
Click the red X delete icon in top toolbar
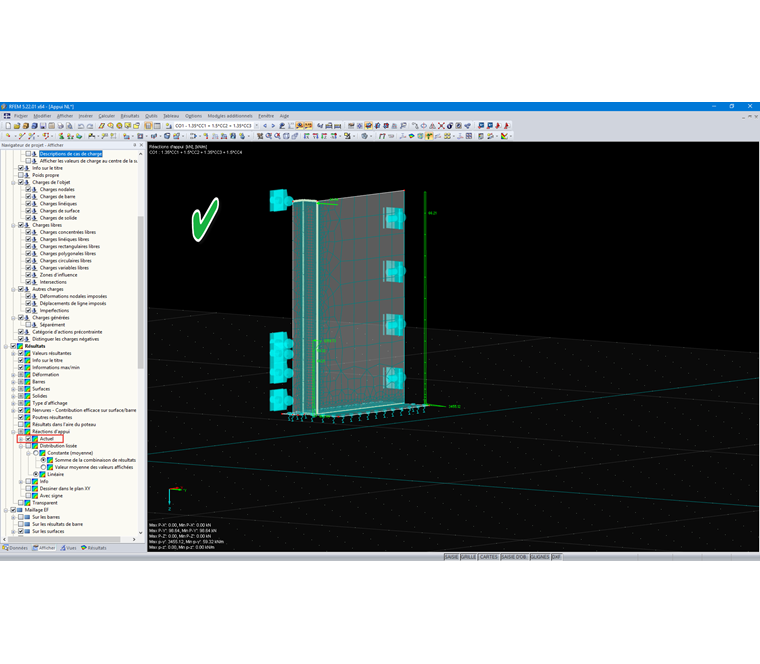coord(441,126)
